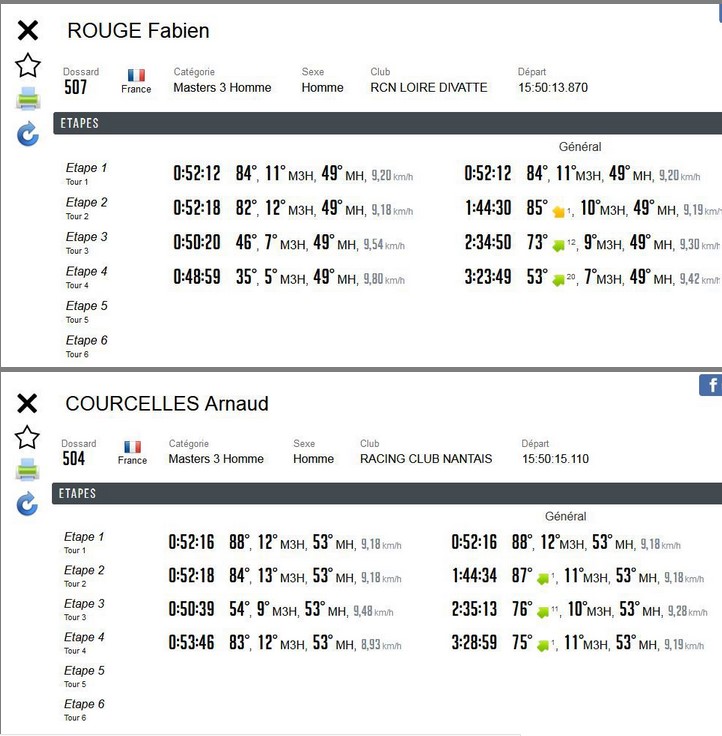The height and width of the screenshot is (736, 722).
Task: Open Etape 5 in ROUGE Fabien's list
Action: tap(87, 306)
